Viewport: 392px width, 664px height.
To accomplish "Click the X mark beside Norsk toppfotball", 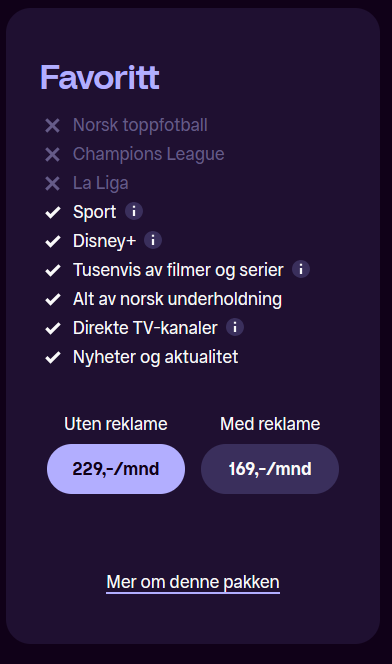I will 52,126.
